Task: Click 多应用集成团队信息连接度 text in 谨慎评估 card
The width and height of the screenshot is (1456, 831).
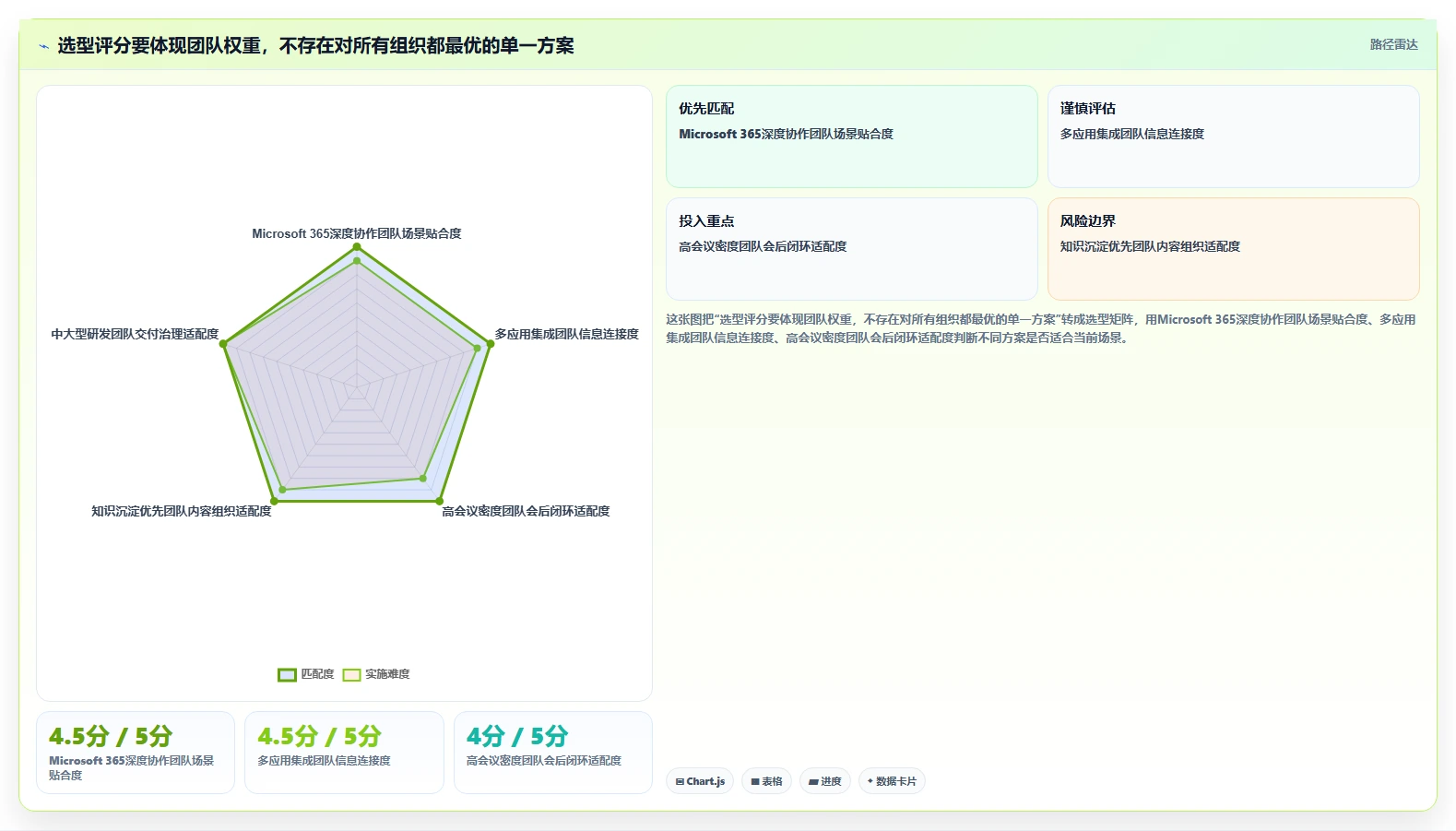Action: 1131,134
